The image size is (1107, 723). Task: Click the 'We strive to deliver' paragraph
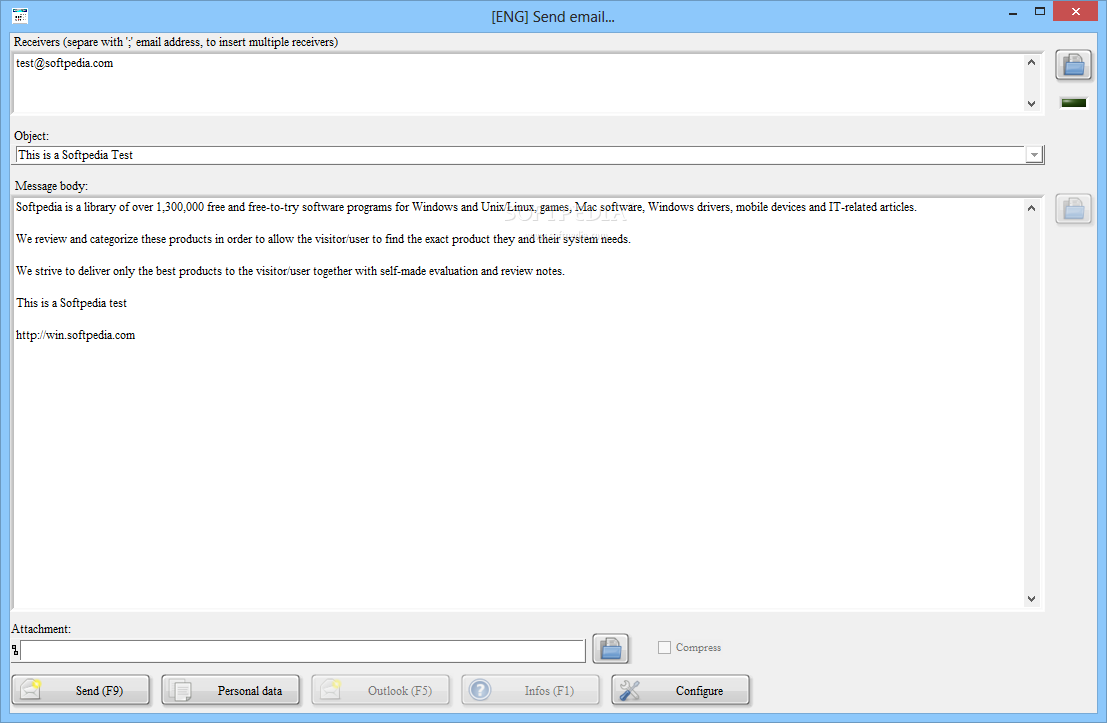tap(290, 271)
